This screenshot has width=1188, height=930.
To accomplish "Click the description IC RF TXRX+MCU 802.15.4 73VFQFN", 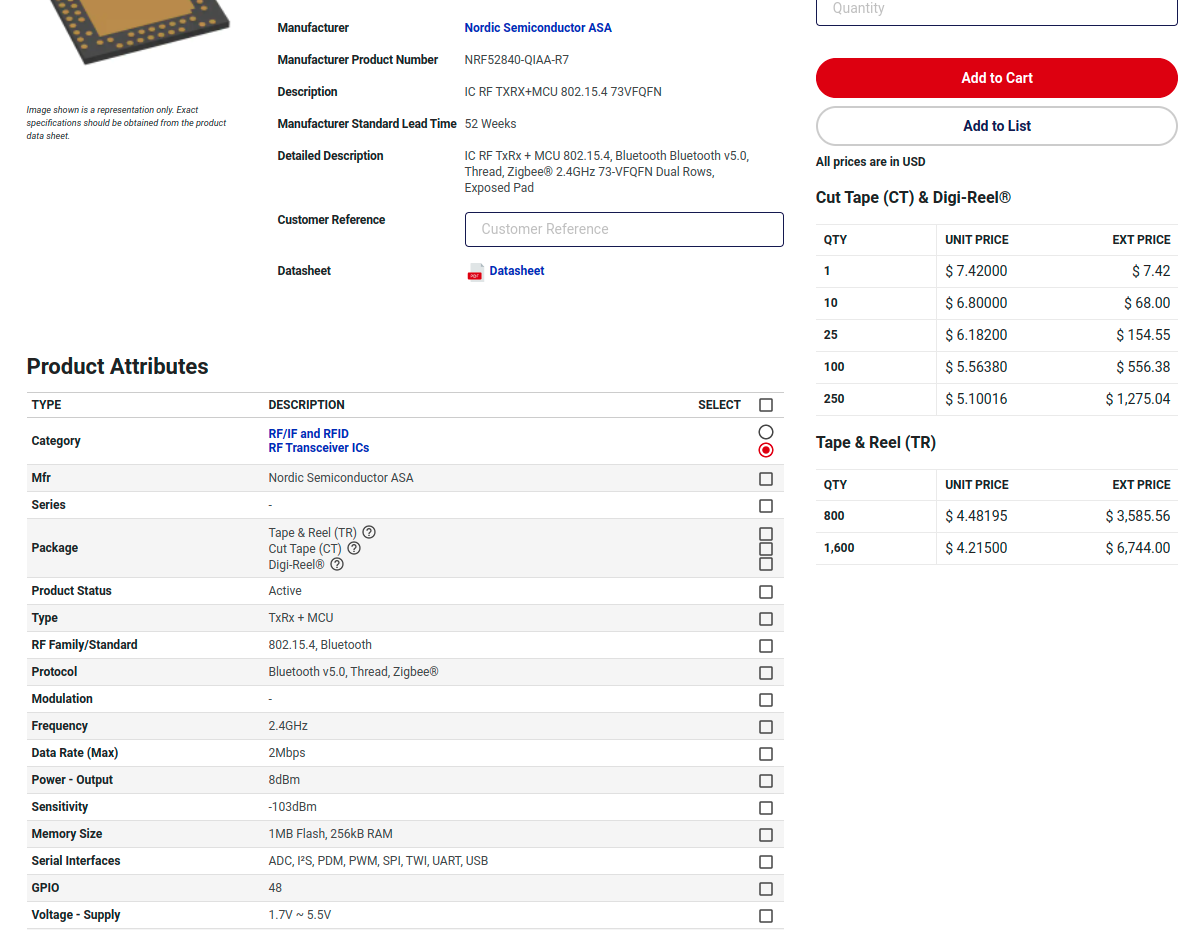I will 563,92.
